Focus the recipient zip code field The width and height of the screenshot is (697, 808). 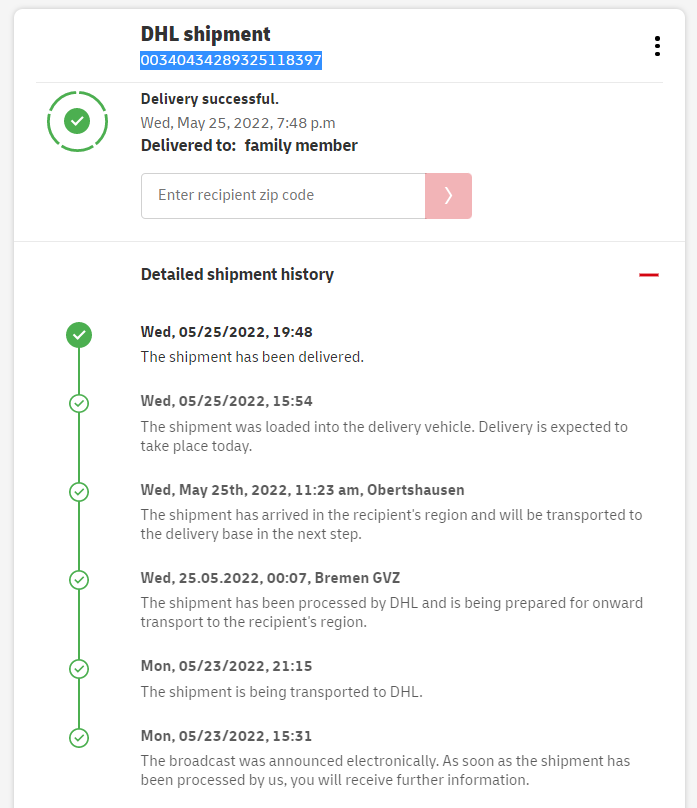click(x=283, y=196)
